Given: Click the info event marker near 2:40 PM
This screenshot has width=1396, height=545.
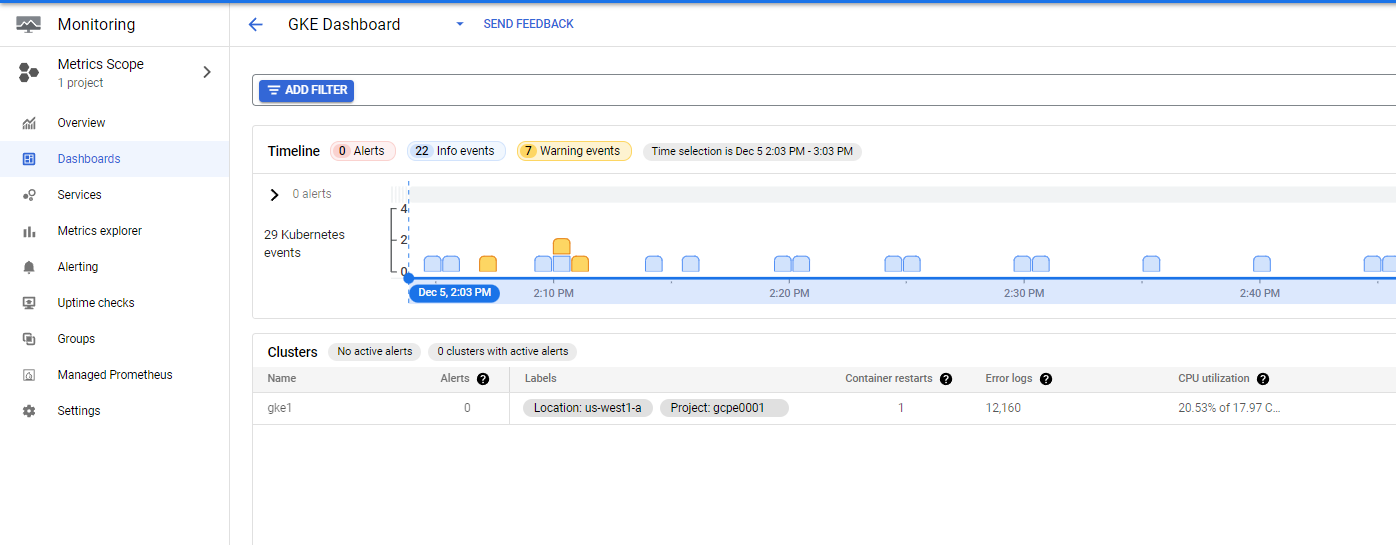Looking at the screenshot, I should (x=1262, y=264).
